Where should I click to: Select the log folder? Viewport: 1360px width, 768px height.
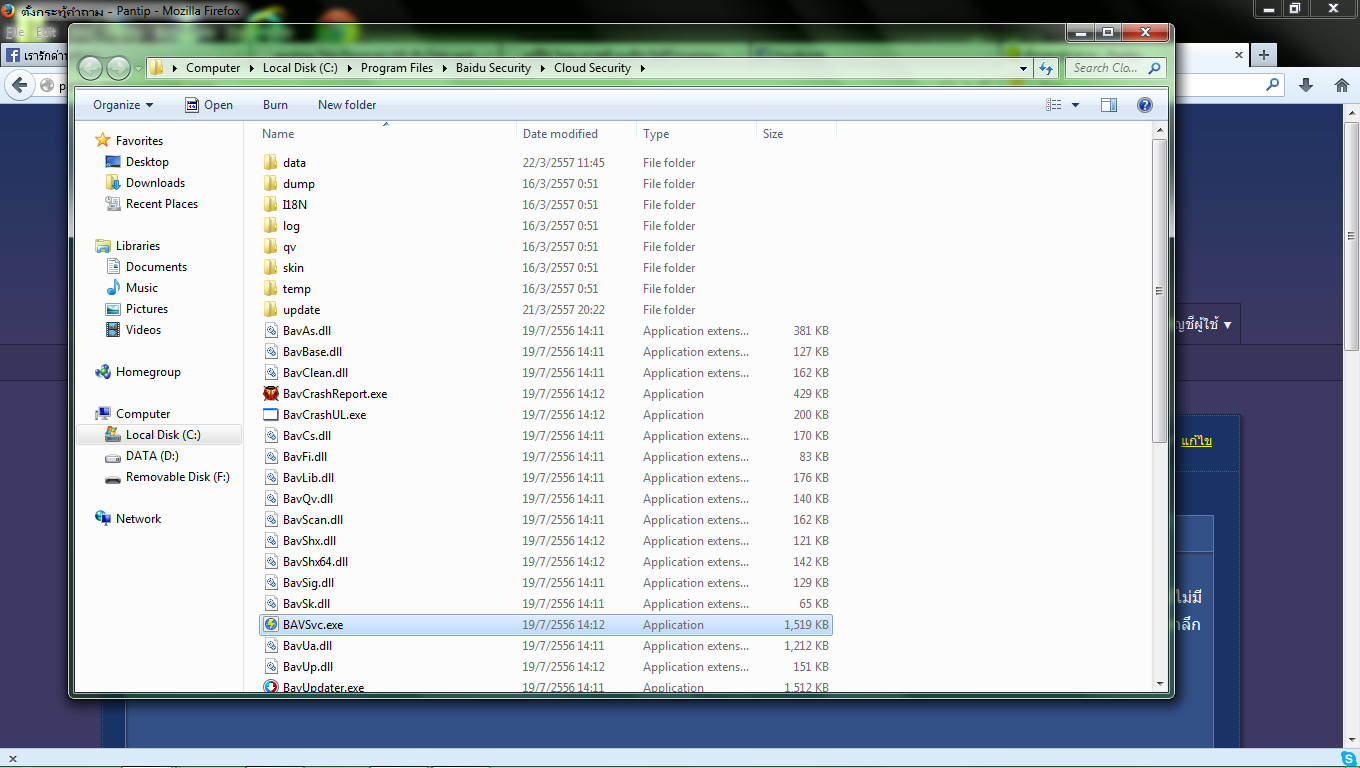pos(291,226)
